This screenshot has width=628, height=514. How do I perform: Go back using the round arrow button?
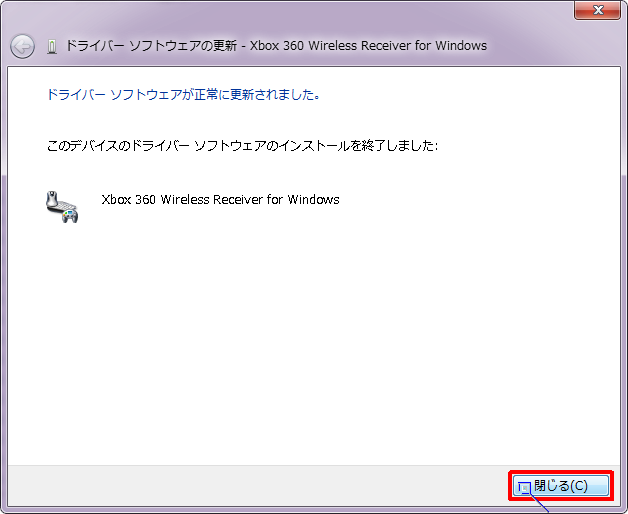(x=22, y=46)
